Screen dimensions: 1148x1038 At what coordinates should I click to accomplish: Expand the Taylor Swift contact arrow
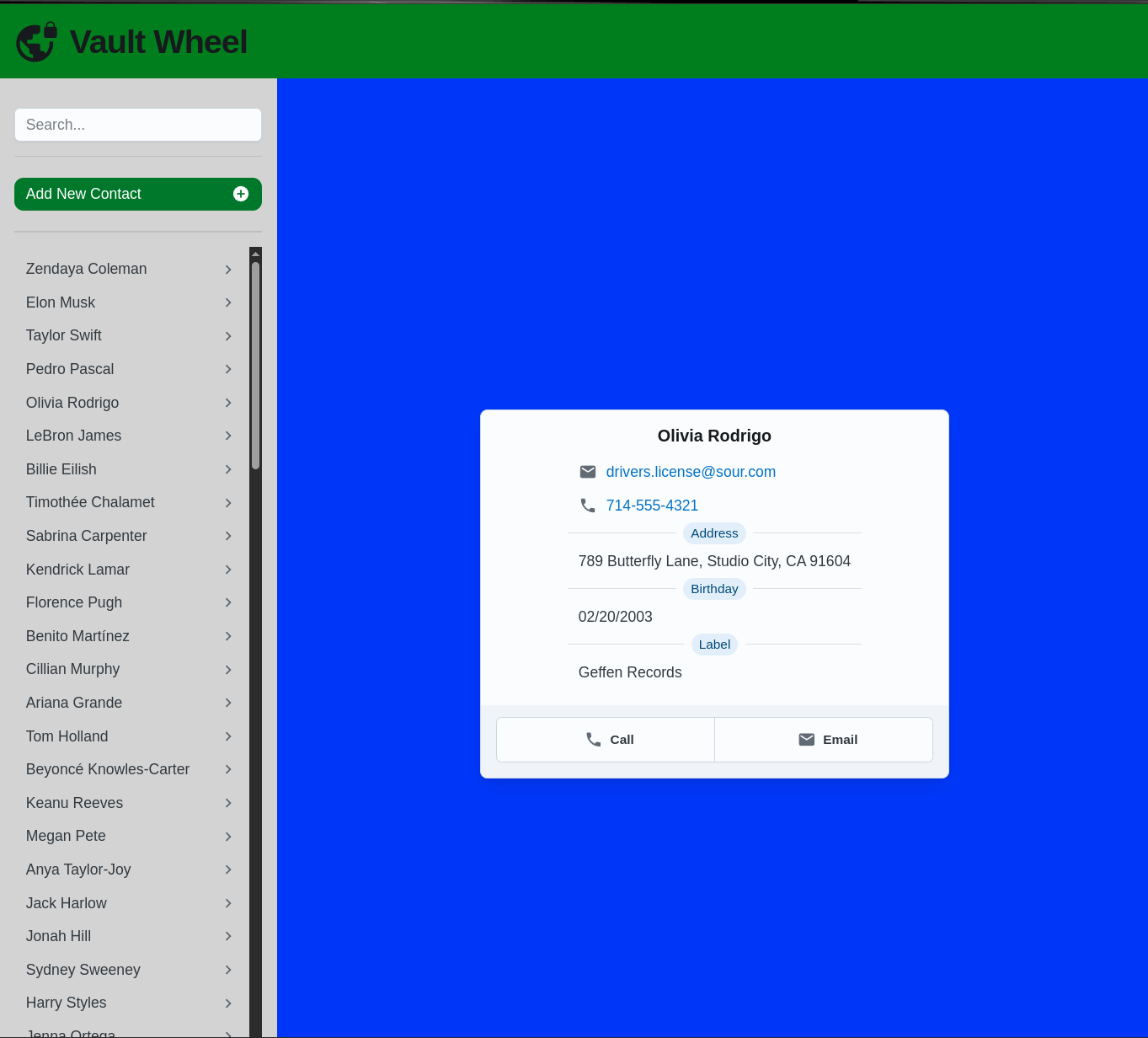(228, 336)
